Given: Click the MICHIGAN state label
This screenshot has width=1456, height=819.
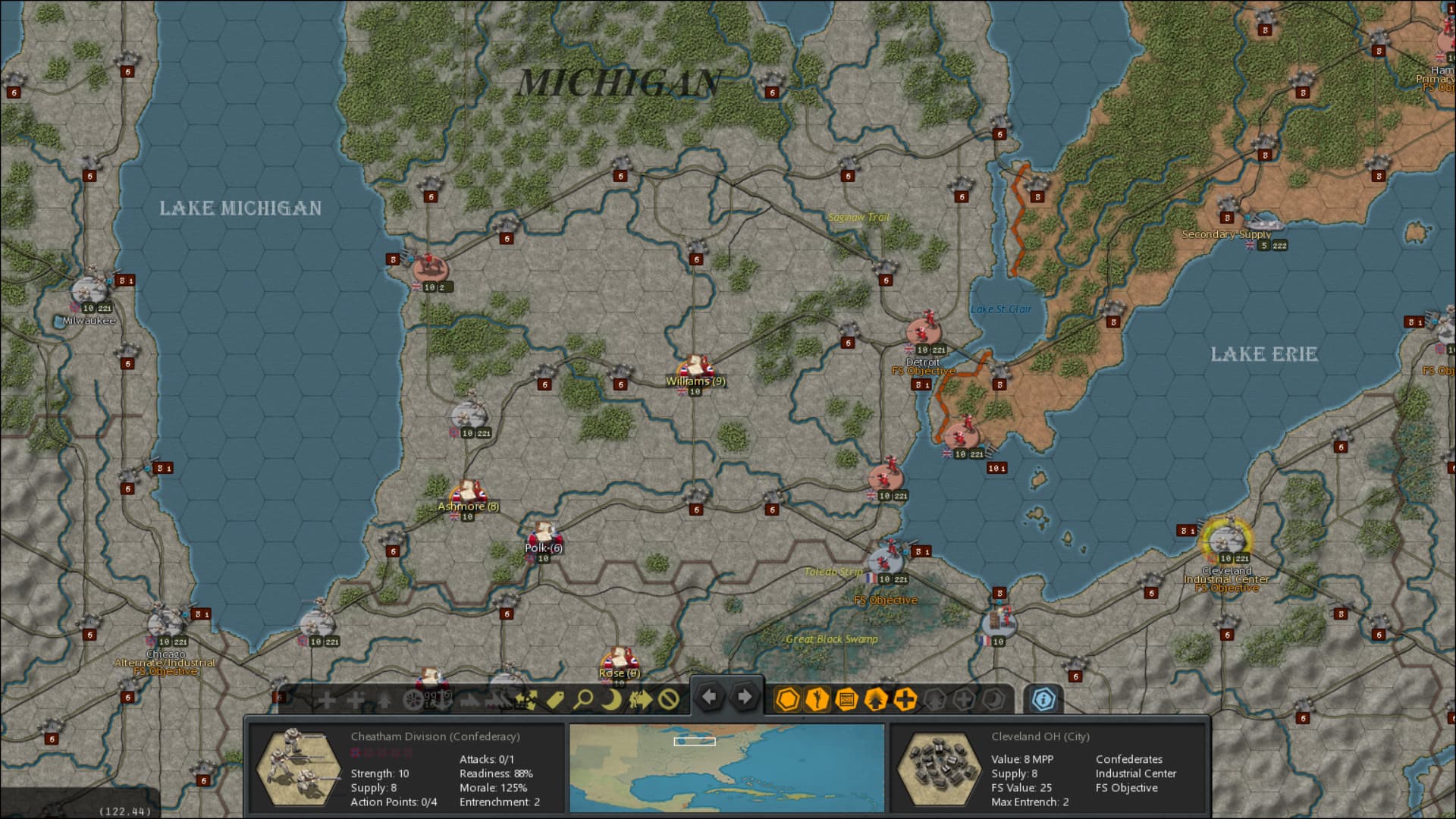Looking at the screenshot, I should 619,83.
